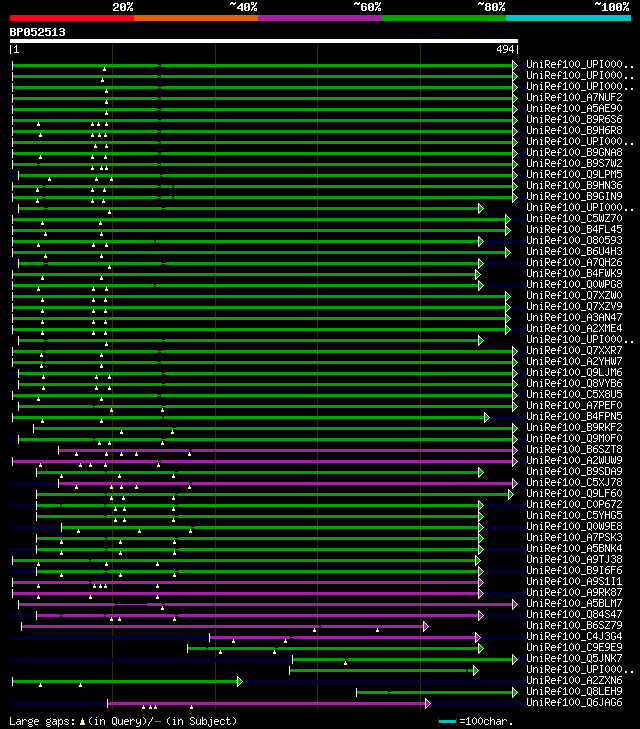Click the green ~80% identity legend segment
640x729 pixels.
444,18
